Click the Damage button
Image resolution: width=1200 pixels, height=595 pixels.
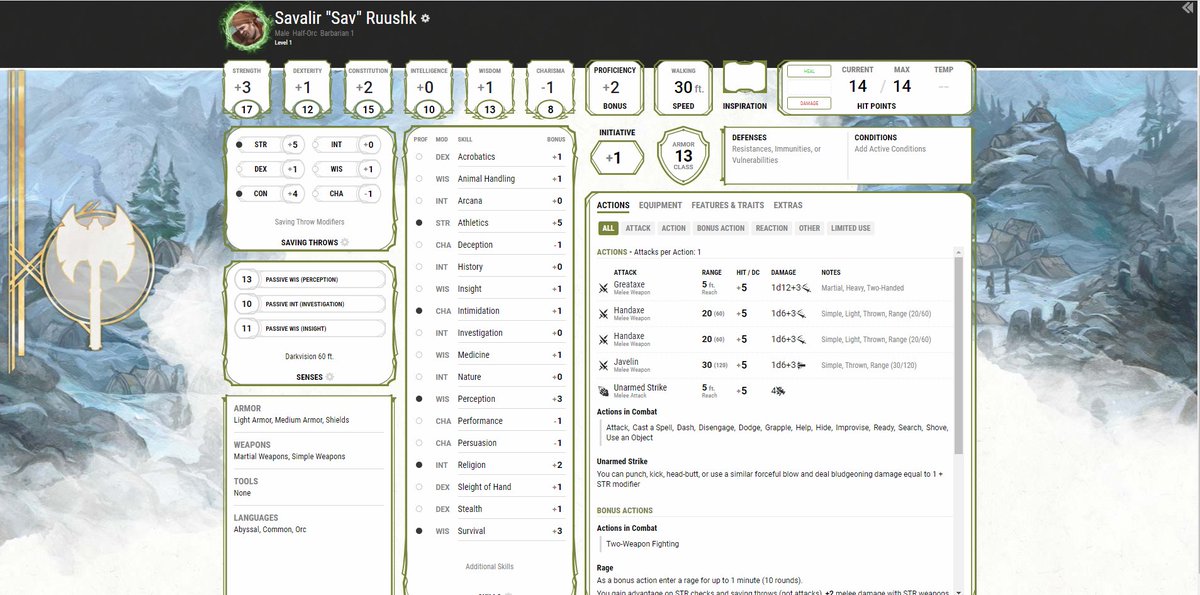tap(809, 103)
